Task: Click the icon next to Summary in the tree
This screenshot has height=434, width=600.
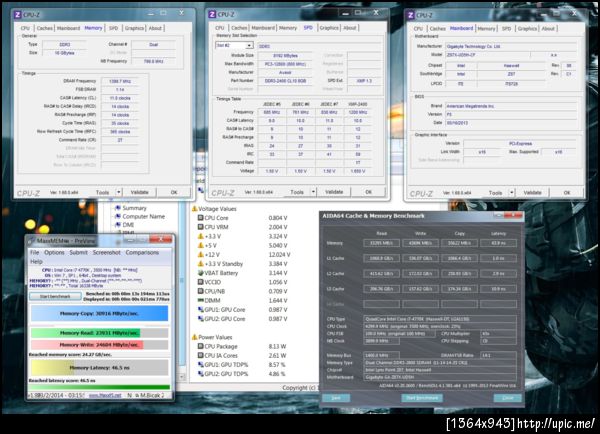Action: pos(117,208)
